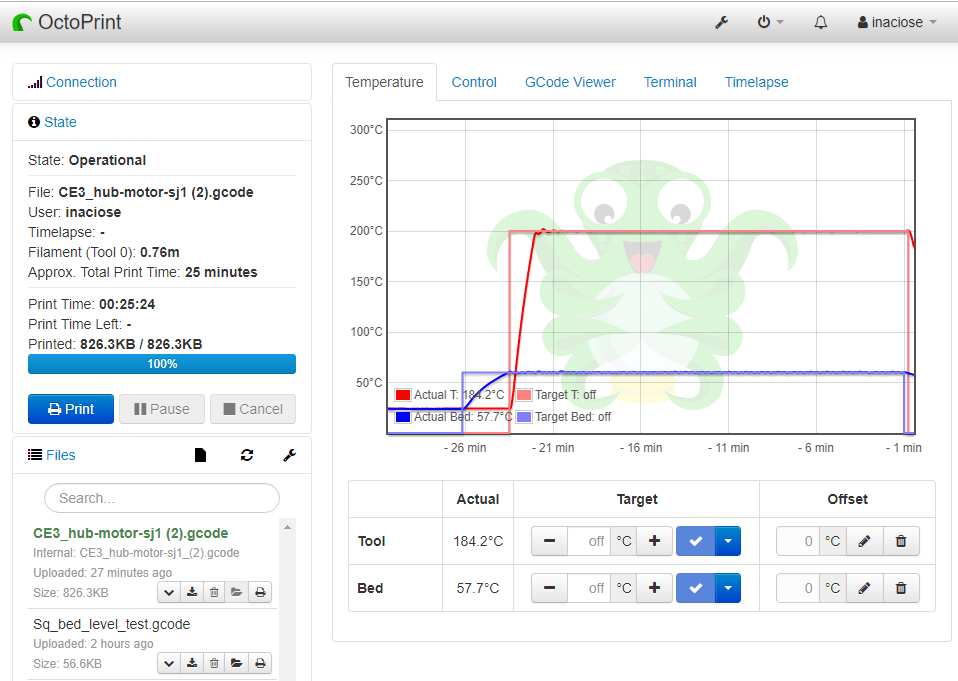Click the Print Time value 00:25:24
Image resolution: width=958 pixels, height=681 pixels.
click(x=127, y=304)
